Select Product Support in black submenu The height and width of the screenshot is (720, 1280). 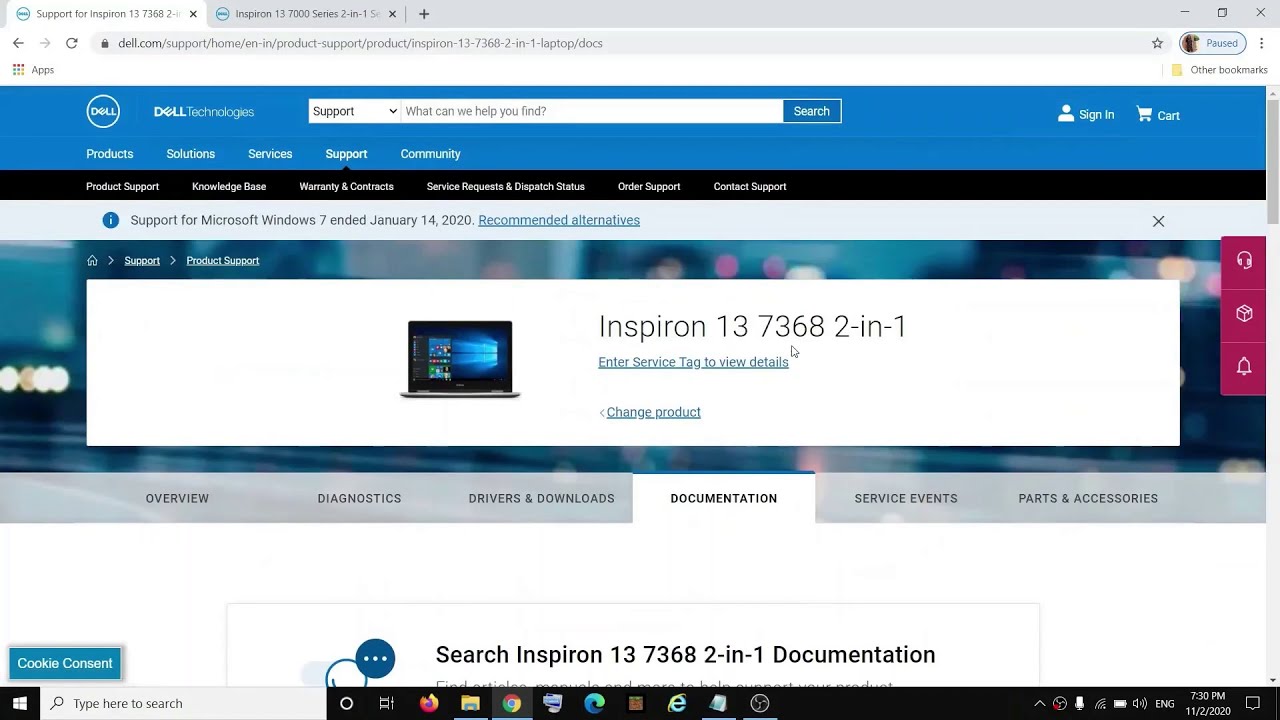[122, 186]
